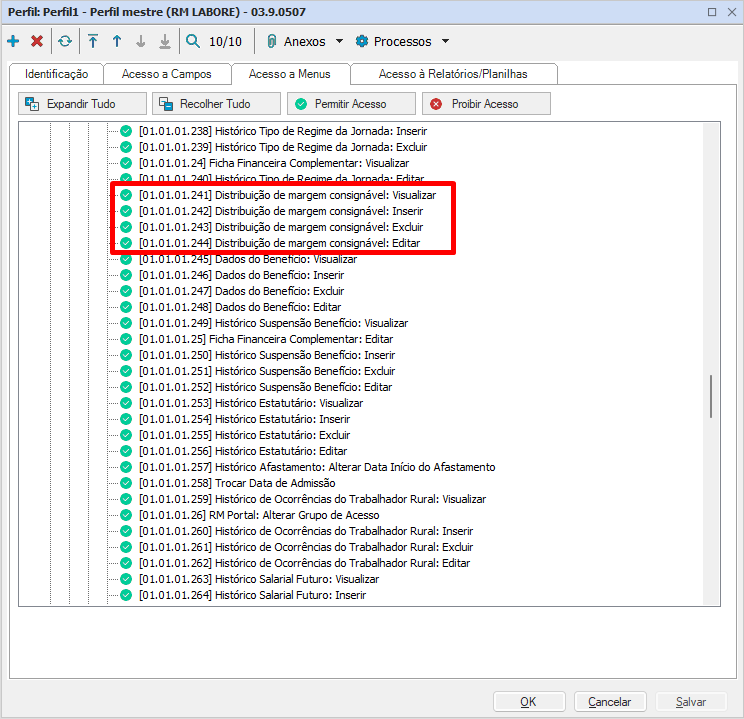Select row Histórico Salarial Futuro: Inserir
This screenshot has height=719, width=744.
[252, 595]
